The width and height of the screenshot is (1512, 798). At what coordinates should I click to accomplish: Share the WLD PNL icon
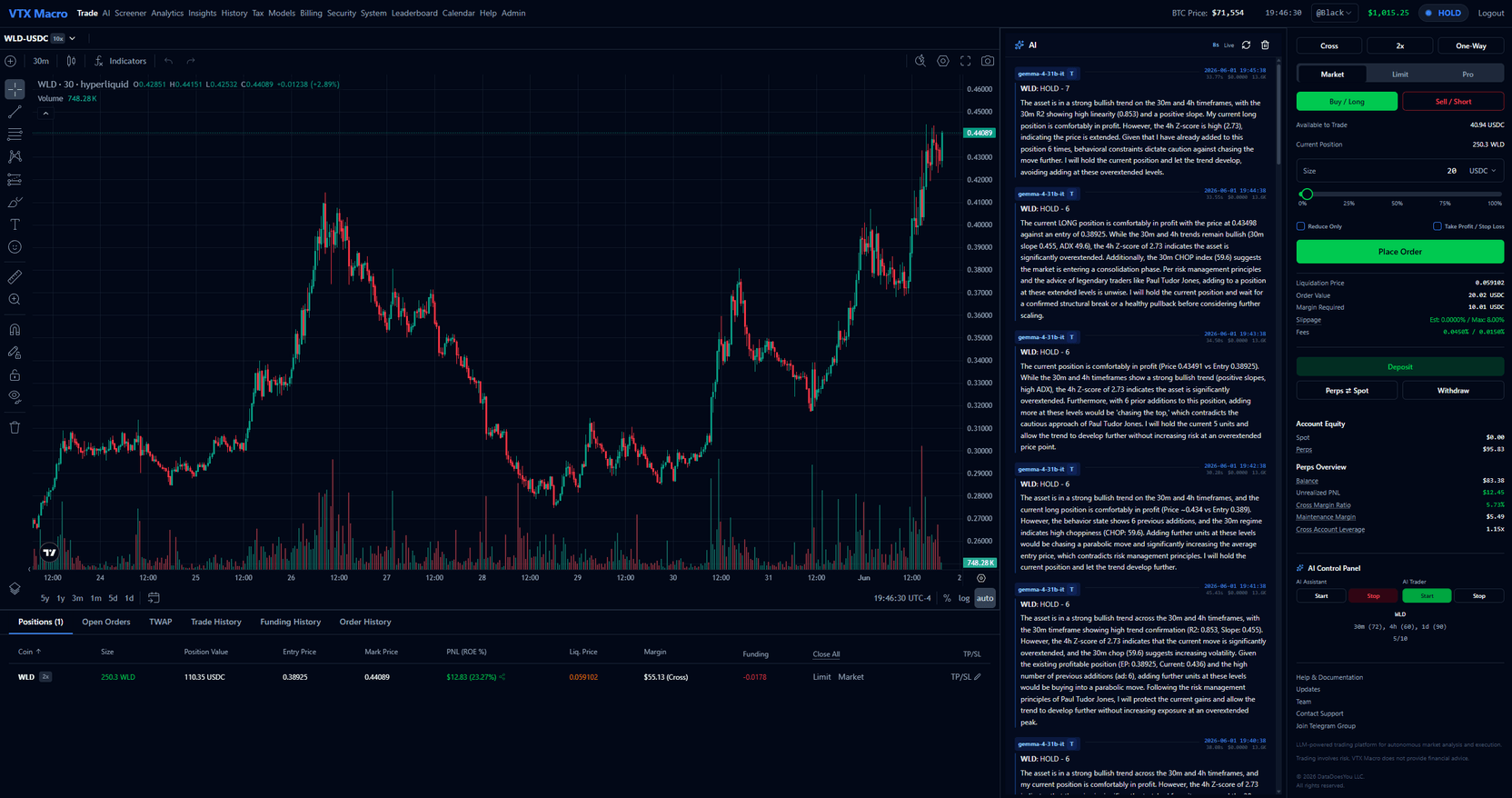[x=502, y=677]
